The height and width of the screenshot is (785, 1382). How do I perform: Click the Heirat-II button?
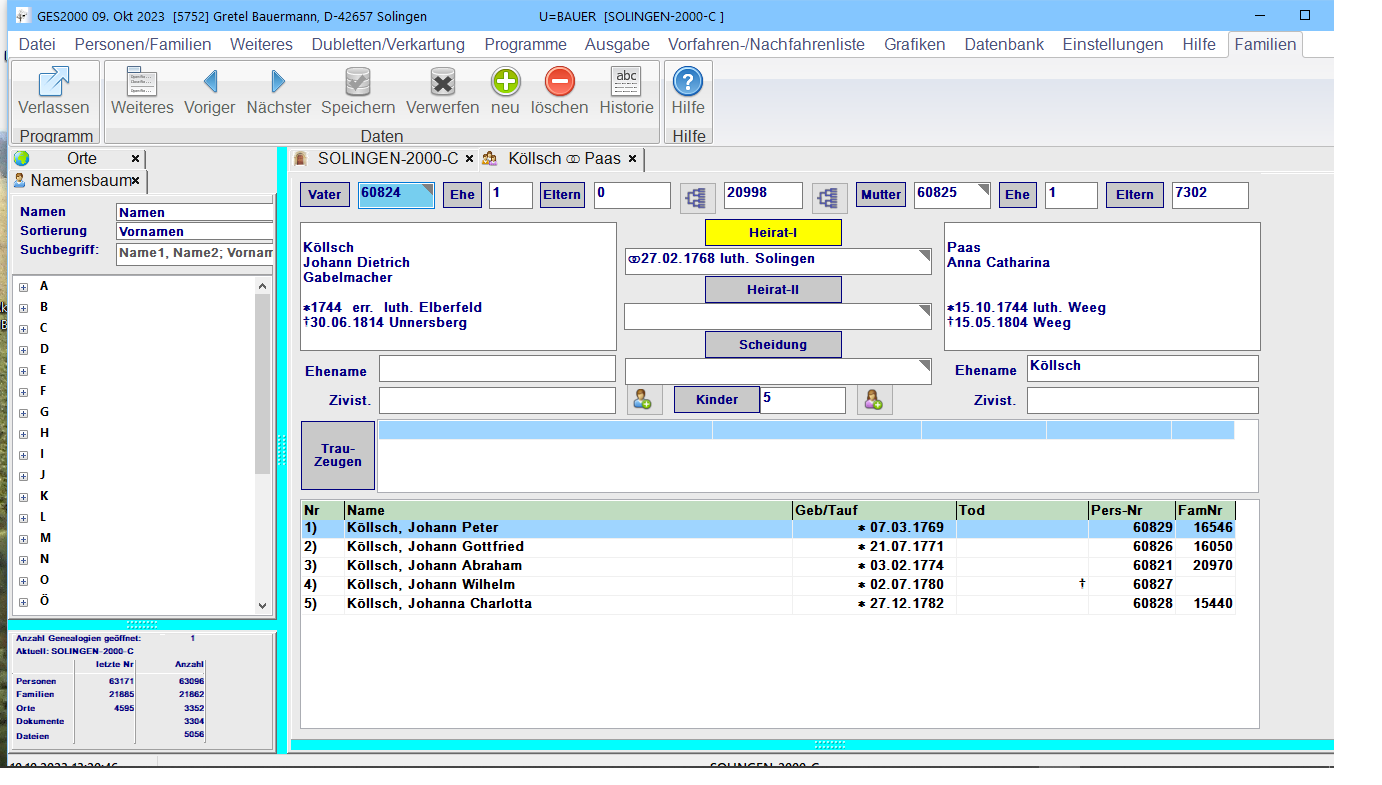click(x=773, y=290)
